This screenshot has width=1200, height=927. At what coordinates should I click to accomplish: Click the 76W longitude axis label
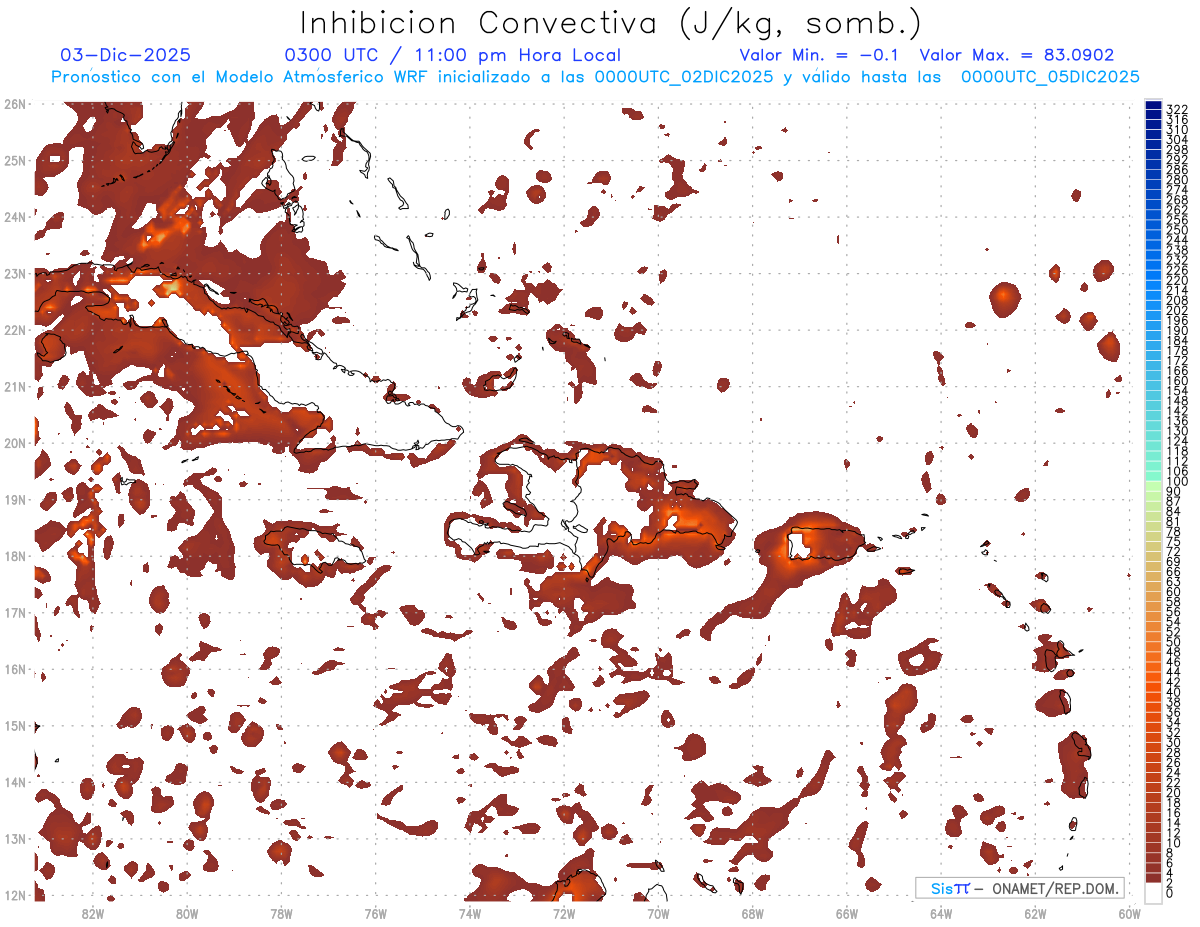[x=375, y=913]
